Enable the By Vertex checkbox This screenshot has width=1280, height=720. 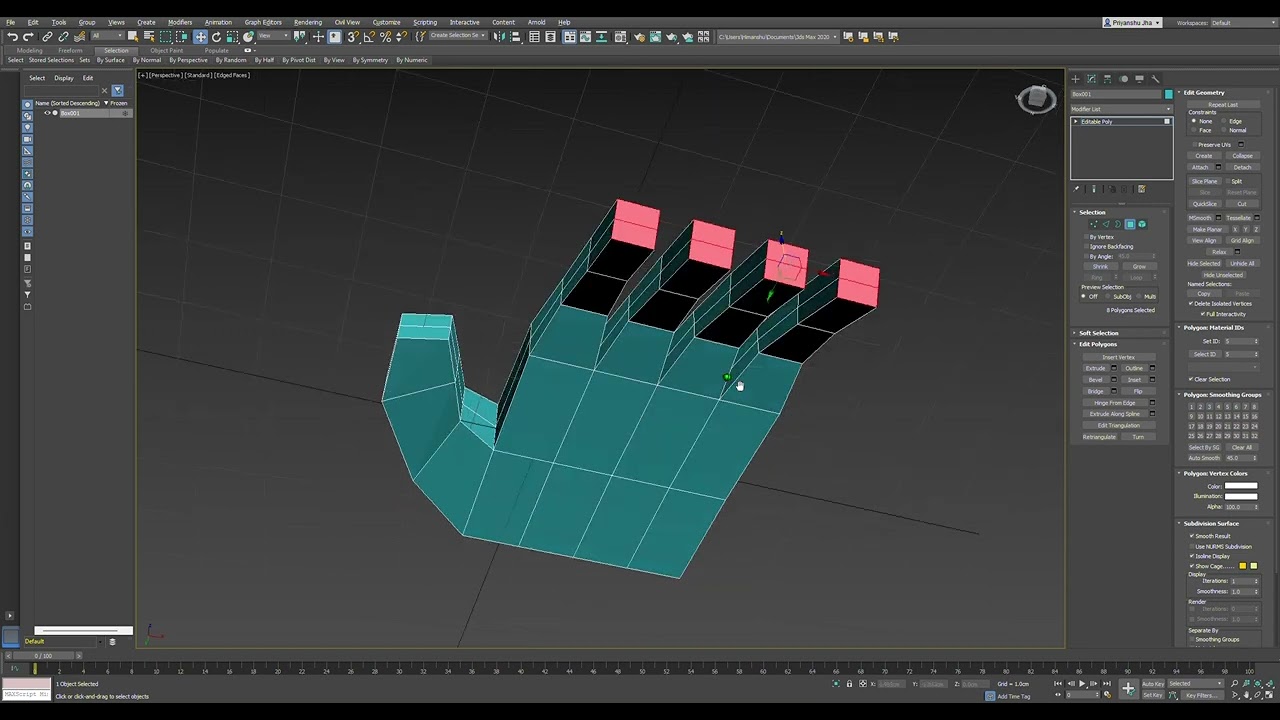[1085, 237]
